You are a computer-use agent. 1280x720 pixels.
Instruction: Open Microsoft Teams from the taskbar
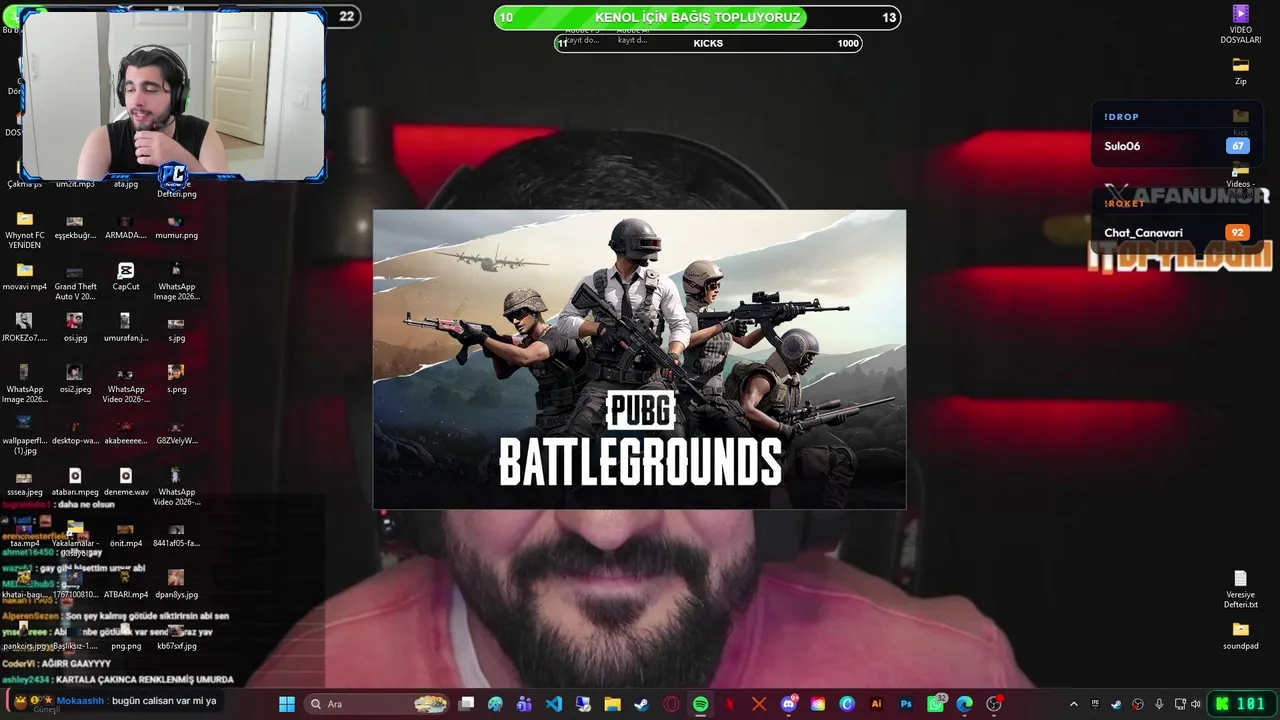[524, 704]
